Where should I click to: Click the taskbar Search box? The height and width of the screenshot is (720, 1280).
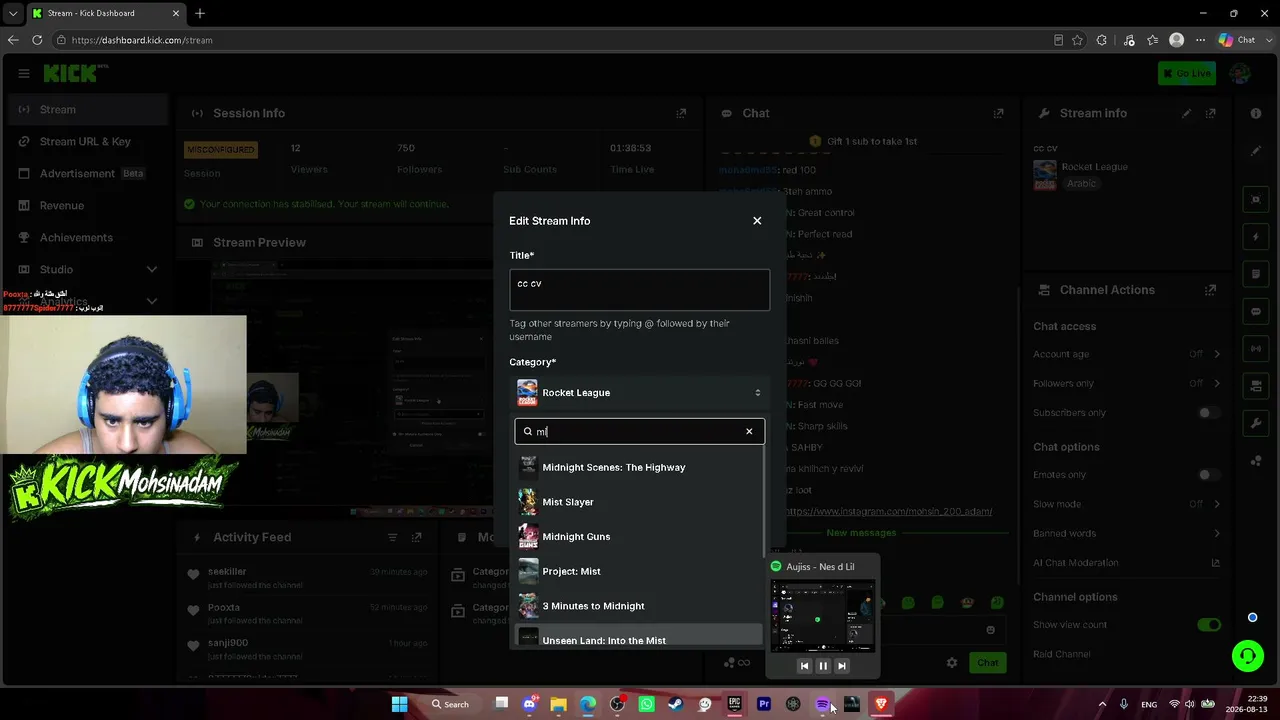pyautogui.click(x=450, y=704)
